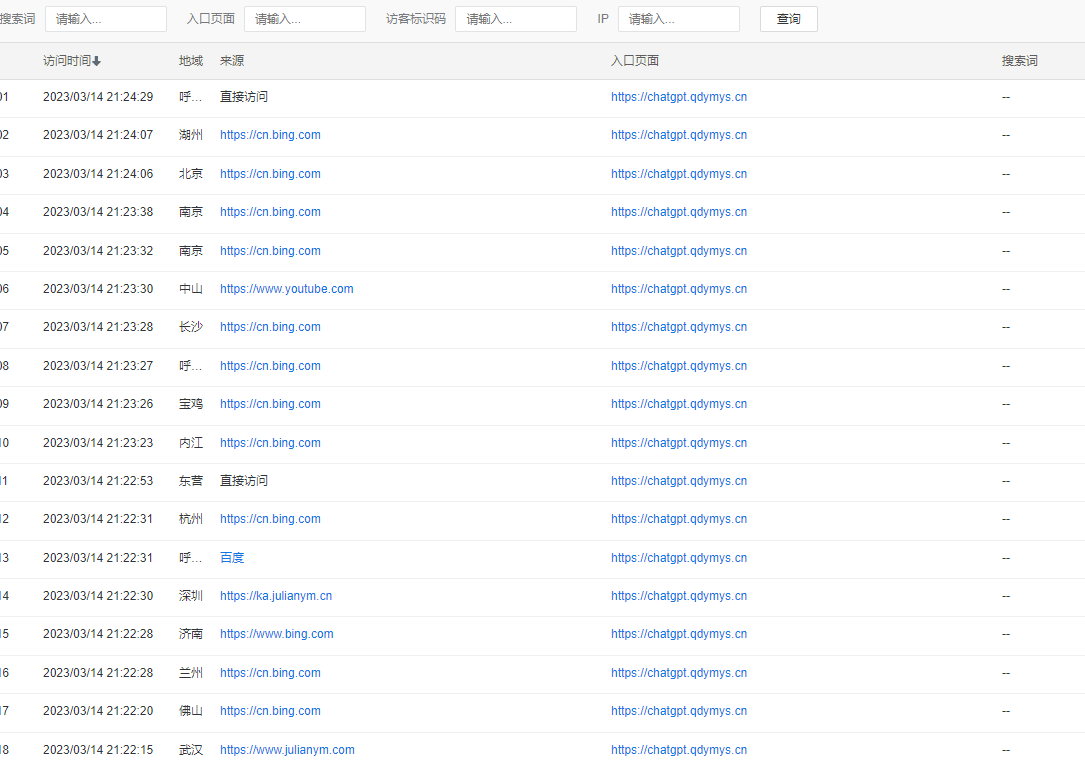The height and width of the screenshot is (764, 1085).
Task: Open entry page link in 长沙 row
Action: tap(679, 327)
